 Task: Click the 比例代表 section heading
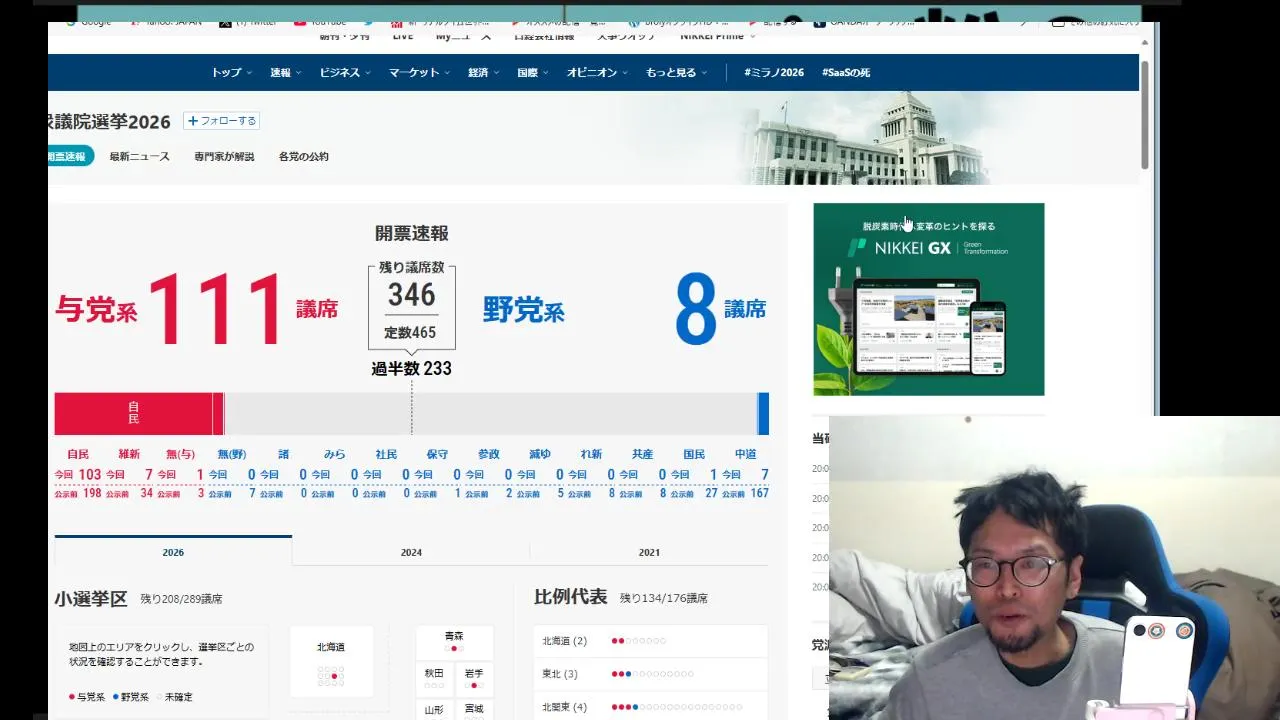570,596
